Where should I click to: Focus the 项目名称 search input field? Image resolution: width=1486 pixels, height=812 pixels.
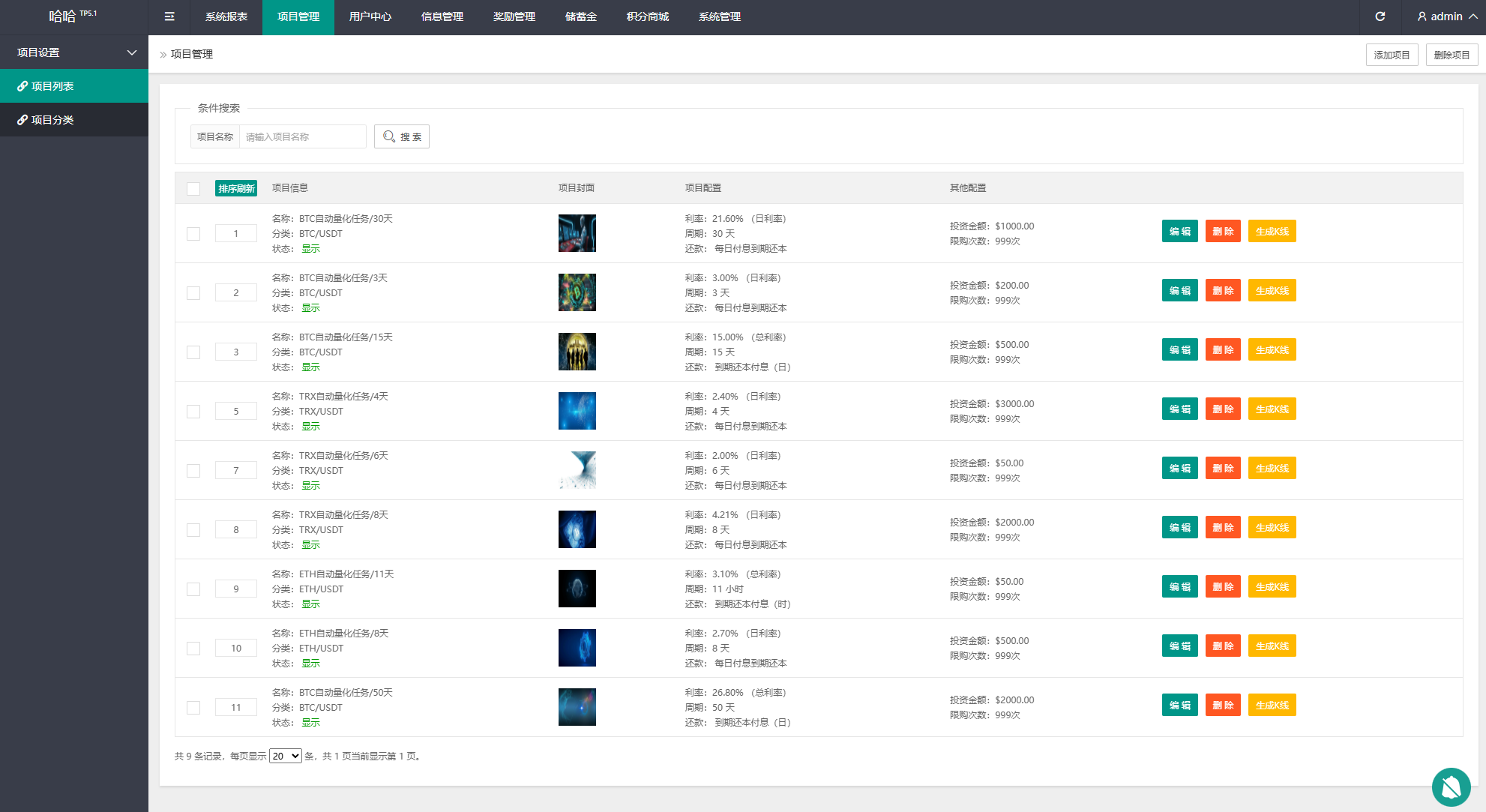[x=302, y=136]
